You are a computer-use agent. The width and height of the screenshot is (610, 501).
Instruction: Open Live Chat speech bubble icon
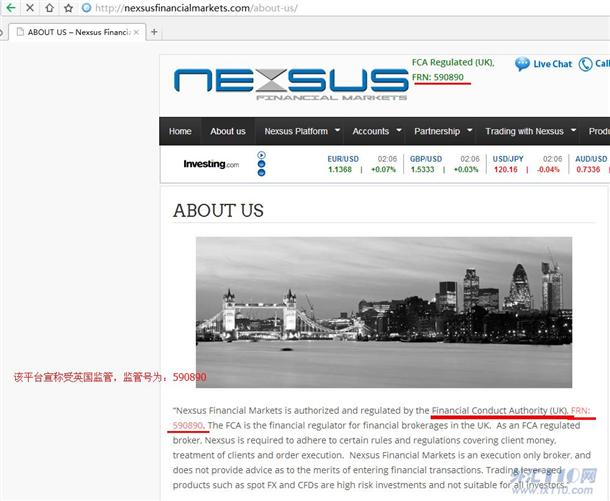point(522,64)
